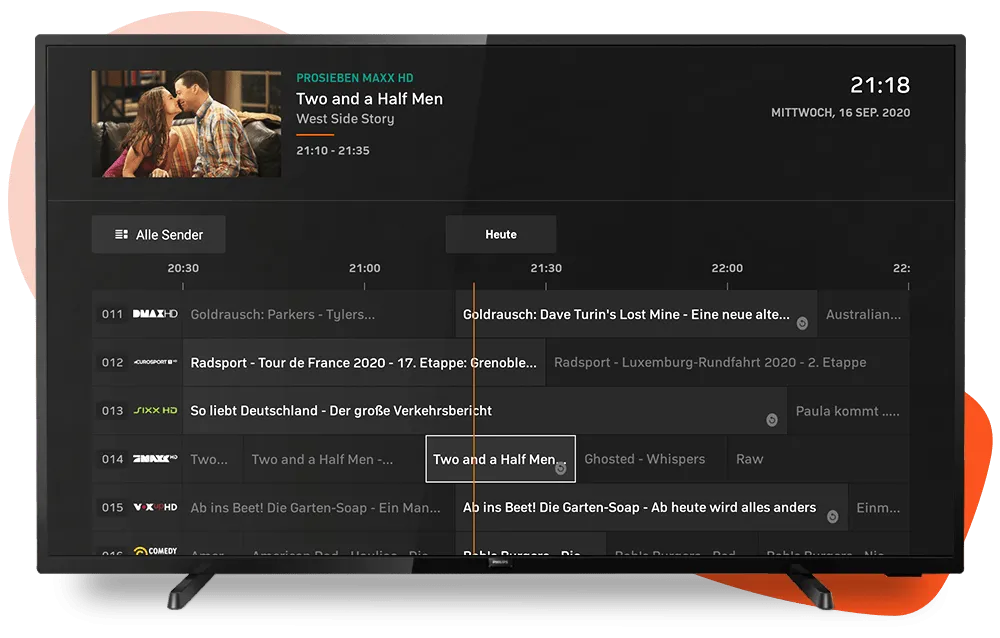Click the Mittwoch, 16 Sep. 2020 date

[x=841, y=112]
